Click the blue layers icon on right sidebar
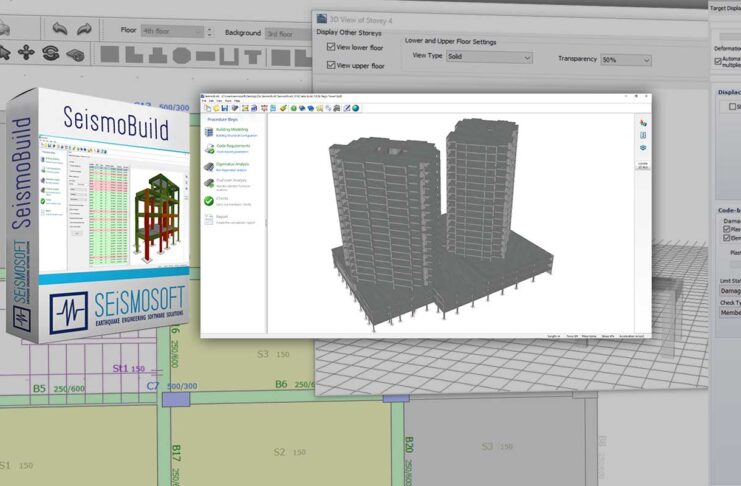Image resolution: width=741 pixels, height=486 pixels. [643, 148]
